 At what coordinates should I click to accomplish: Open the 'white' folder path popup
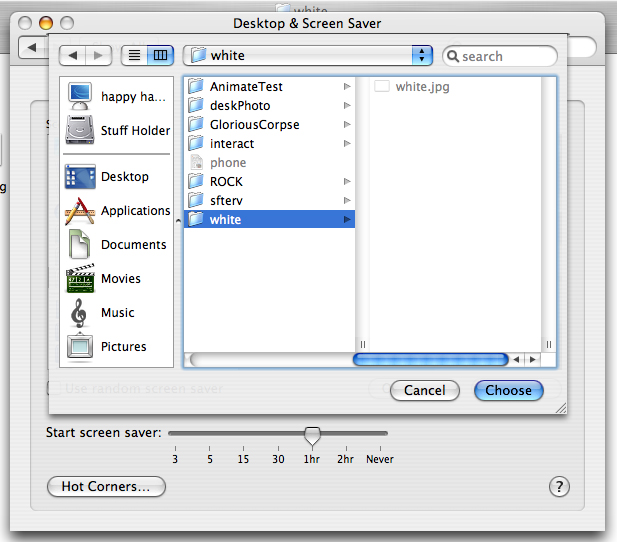308,55
